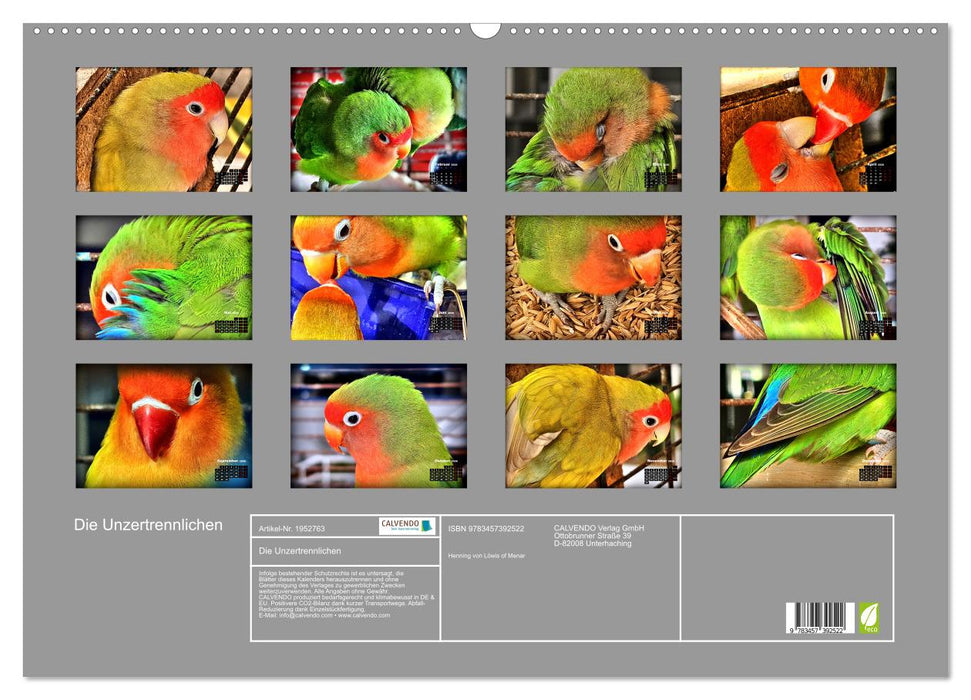Click the CALVENDO logo
Viewport: 971px width, 700px height.
tap(408, 526)
